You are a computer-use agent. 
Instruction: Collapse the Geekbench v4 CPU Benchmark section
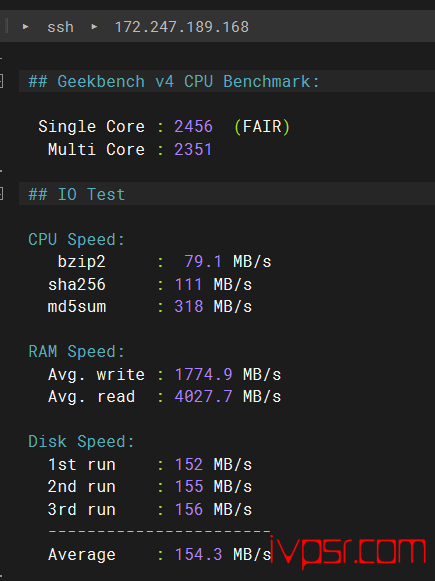click(1, 81)
